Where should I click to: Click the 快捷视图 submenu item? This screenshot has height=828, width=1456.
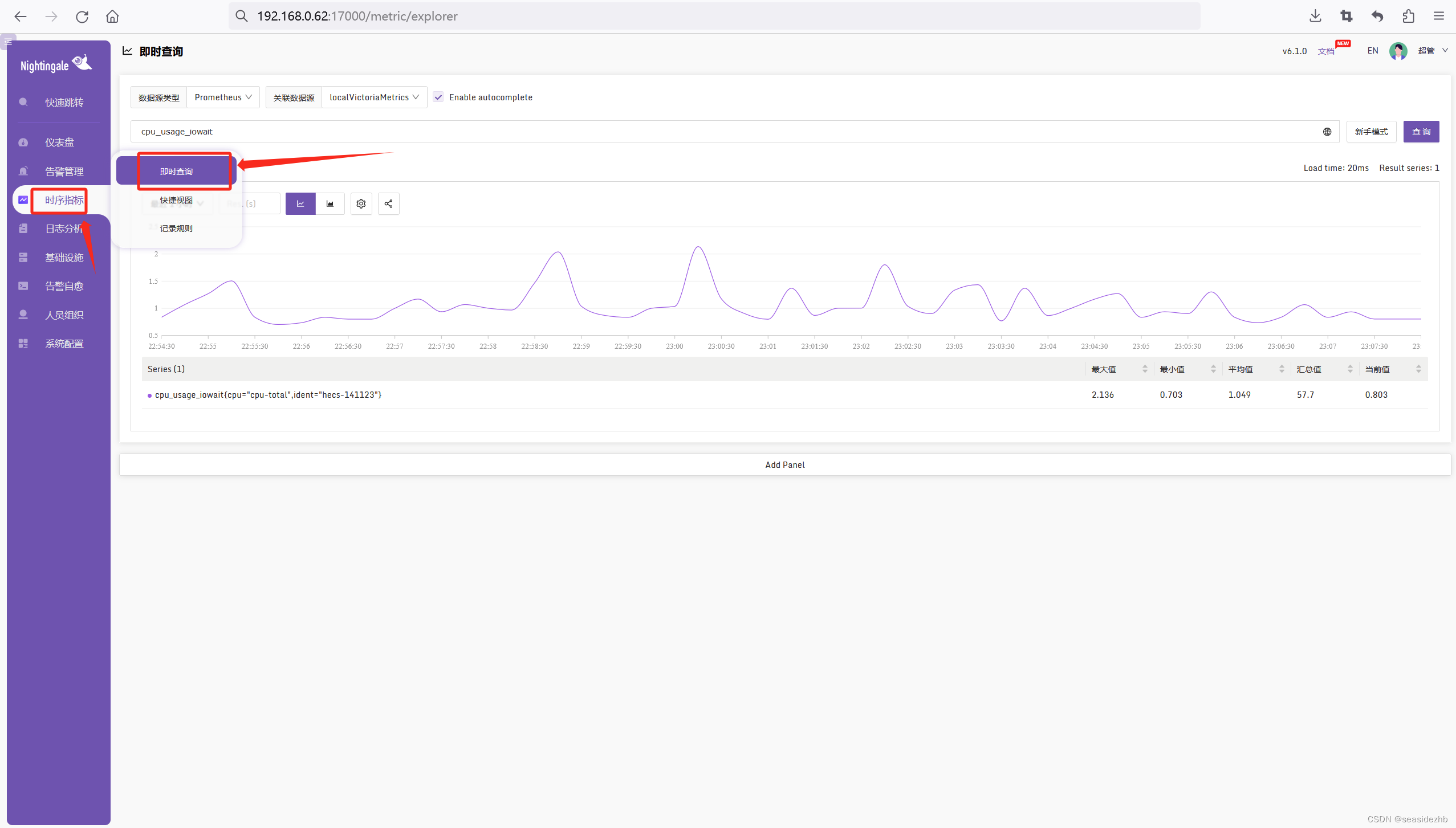click(x=176, y=200)
